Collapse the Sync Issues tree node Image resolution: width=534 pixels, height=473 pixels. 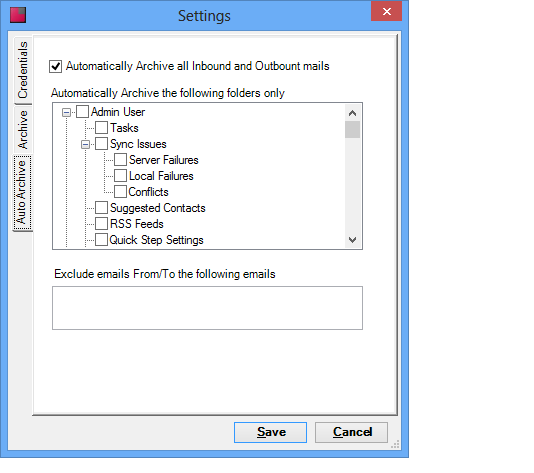coord(85,145)
